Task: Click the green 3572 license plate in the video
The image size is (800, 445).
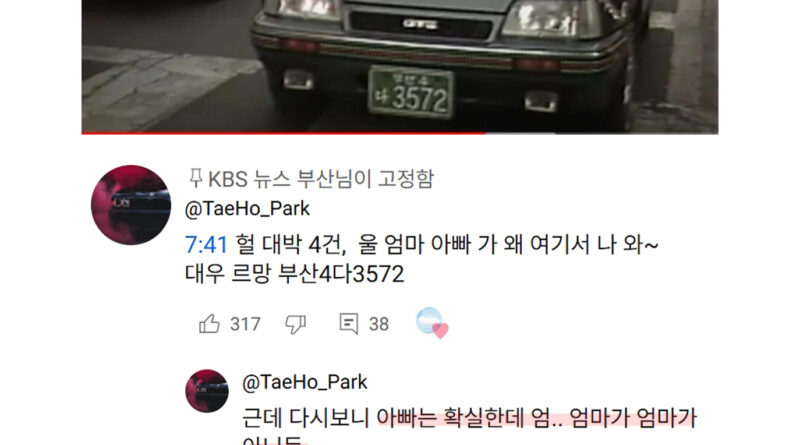Action: point(411,92)
